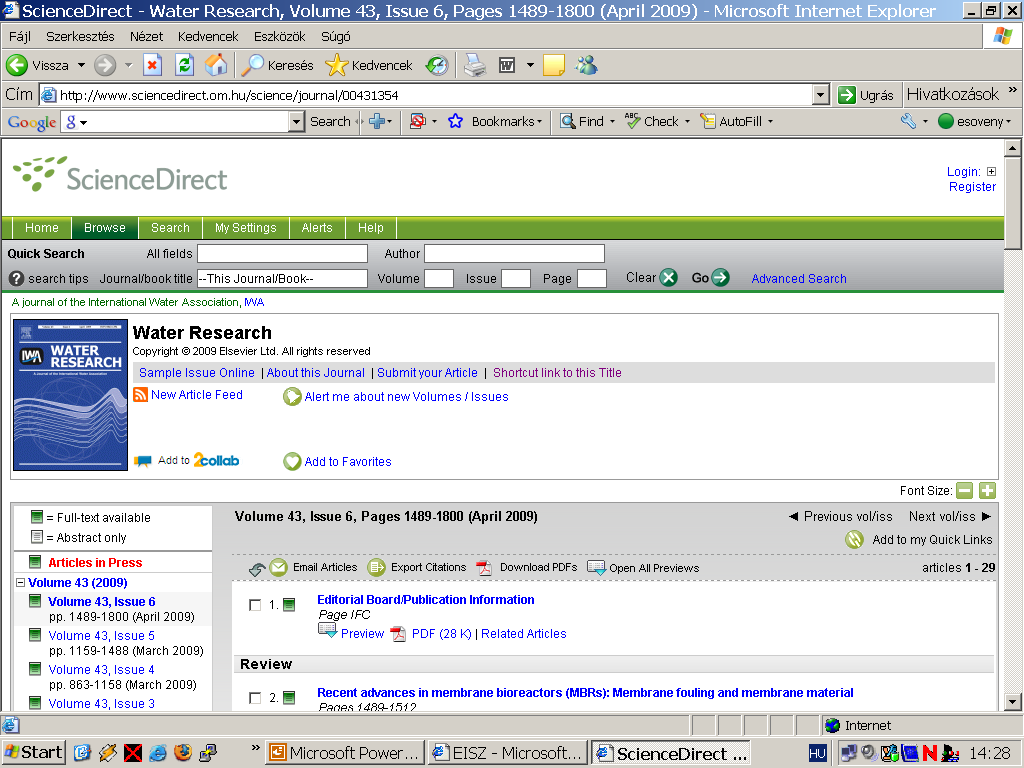
Task: Click the Refresh page icon
Action: pyautogui.click(x=184, y=65)
